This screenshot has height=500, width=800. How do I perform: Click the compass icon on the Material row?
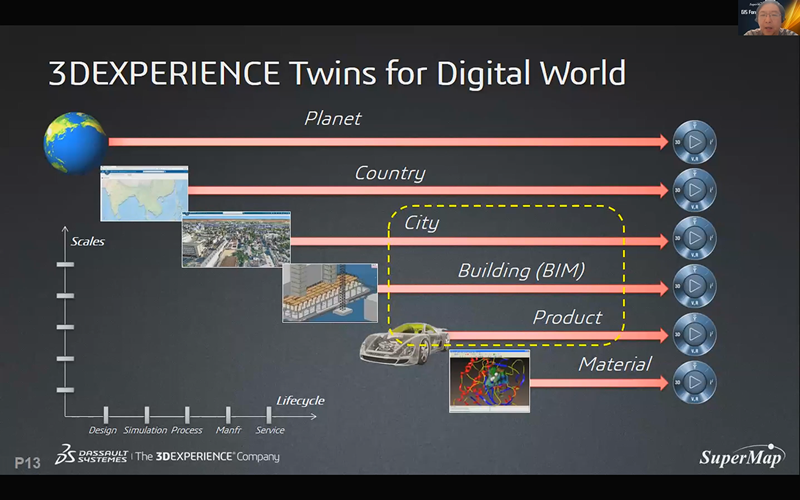click(x=694, y=382)
